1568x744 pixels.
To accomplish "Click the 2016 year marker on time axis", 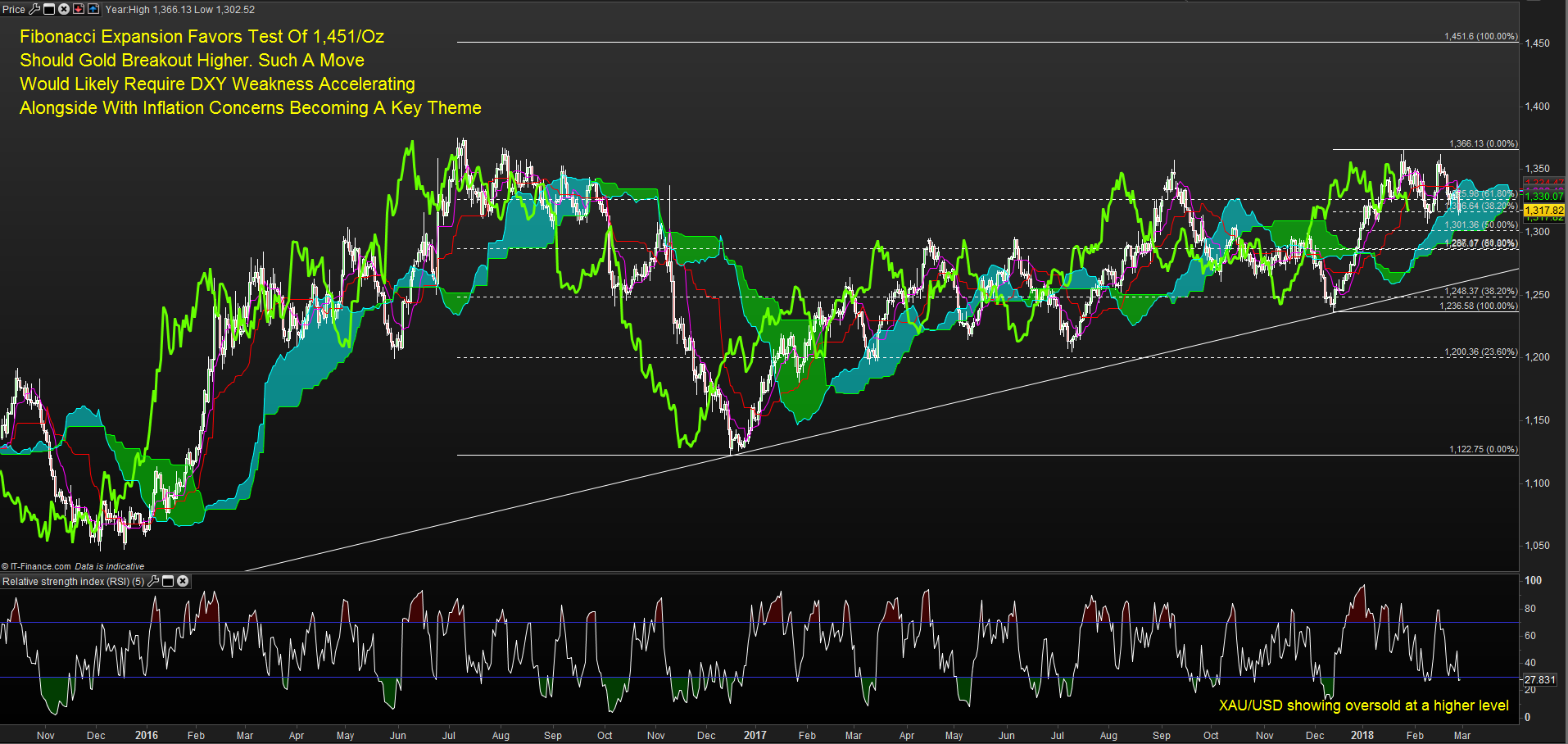I will (x=147, y=735).
